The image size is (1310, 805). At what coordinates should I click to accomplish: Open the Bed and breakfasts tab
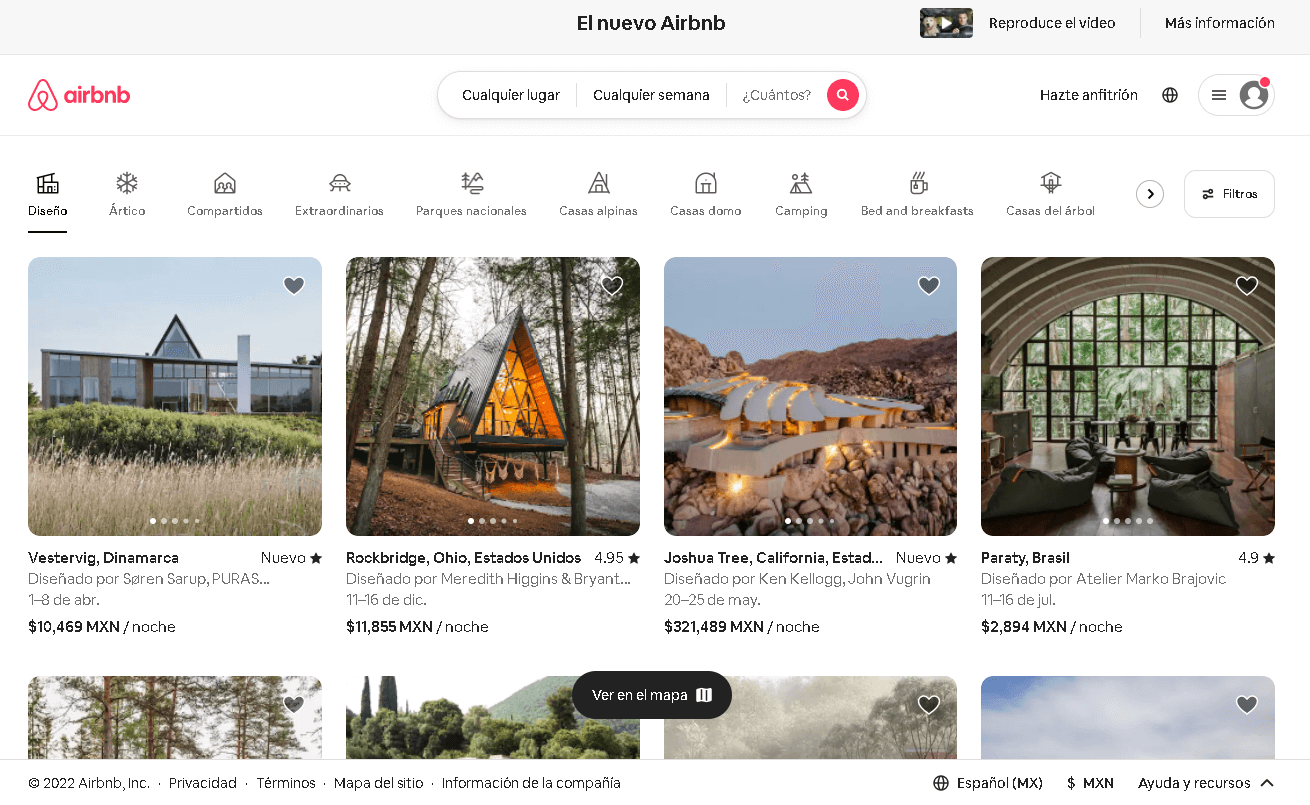917,193
